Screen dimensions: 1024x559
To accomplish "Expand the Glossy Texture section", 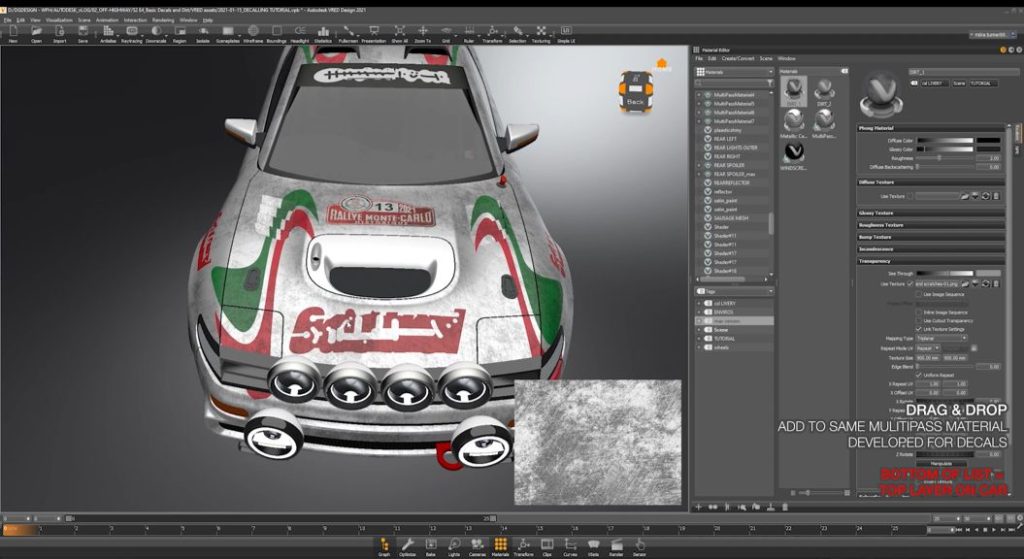I will coord(930,213).
